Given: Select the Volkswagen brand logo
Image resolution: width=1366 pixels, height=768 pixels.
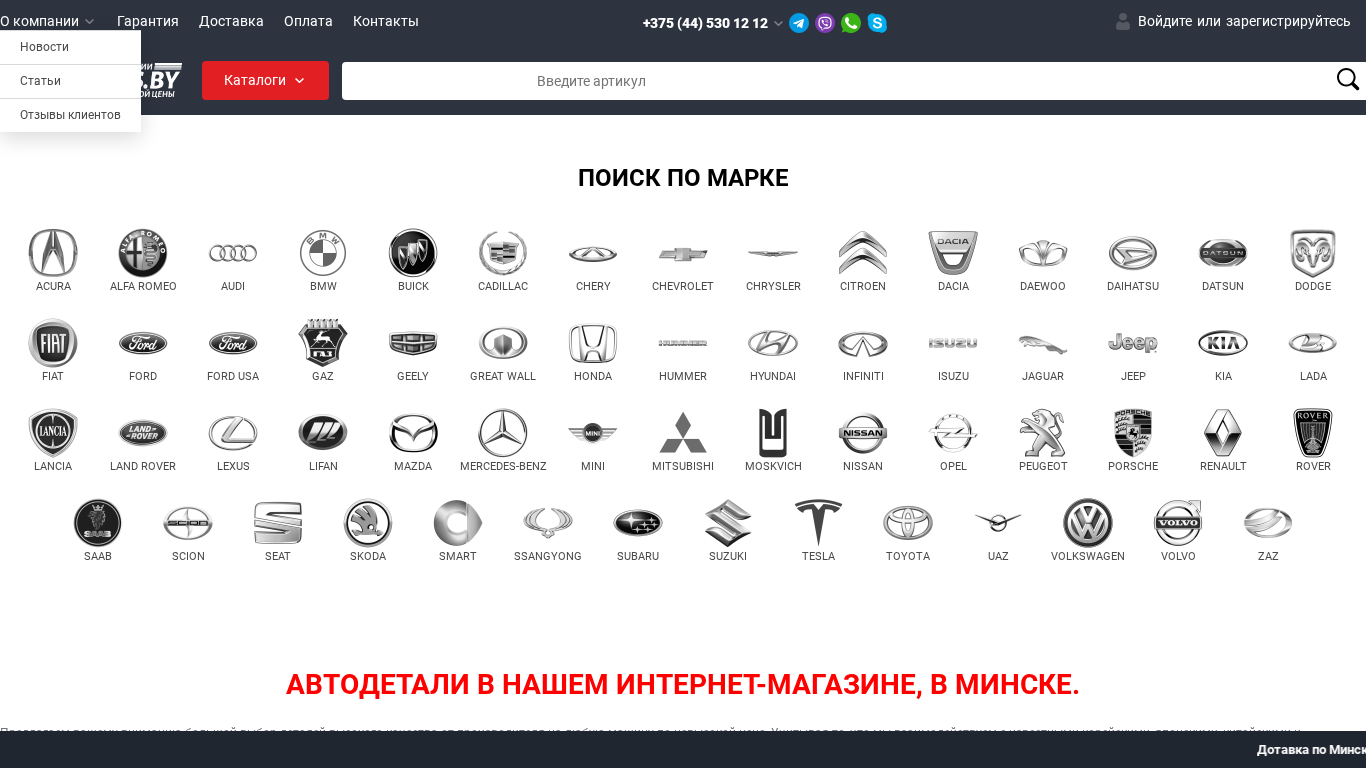Looking at the screenshot, I should click(1088, 523).
